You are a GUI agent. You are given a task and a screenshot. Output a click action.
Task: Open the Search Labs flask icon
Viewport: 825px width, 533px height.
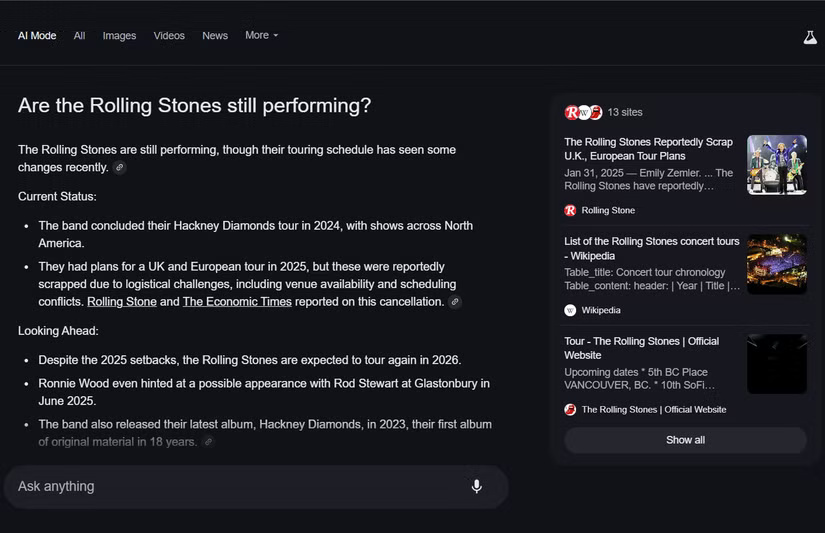tap(810, 37)
